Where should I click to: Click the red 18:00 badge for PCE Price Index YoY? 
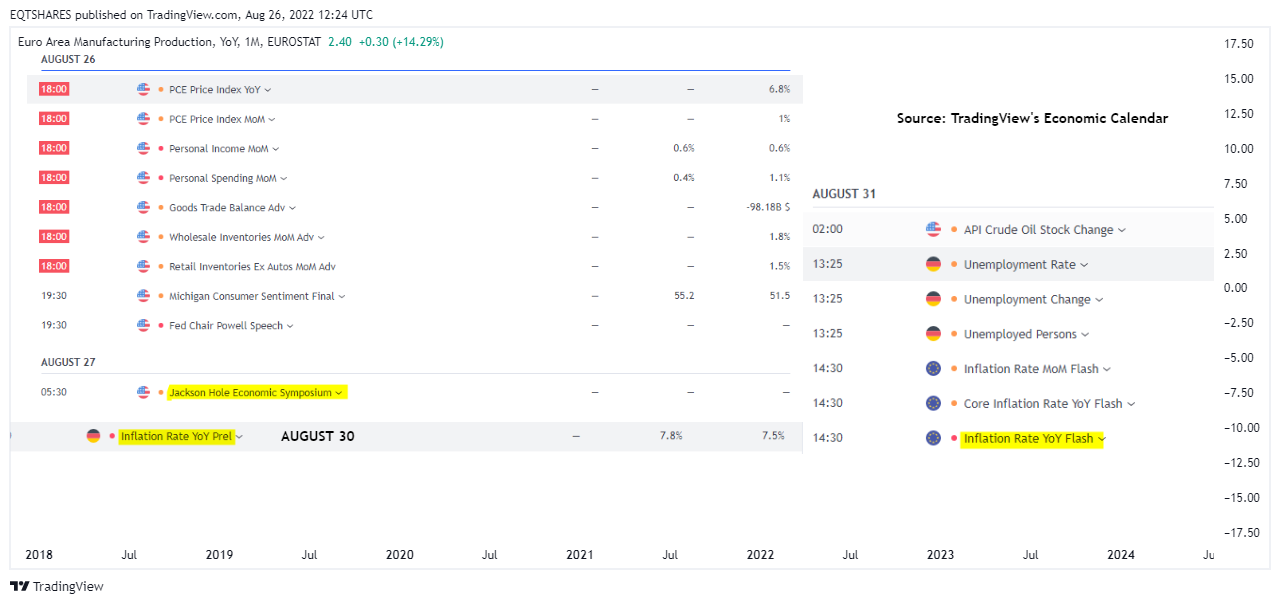(53, 89)
